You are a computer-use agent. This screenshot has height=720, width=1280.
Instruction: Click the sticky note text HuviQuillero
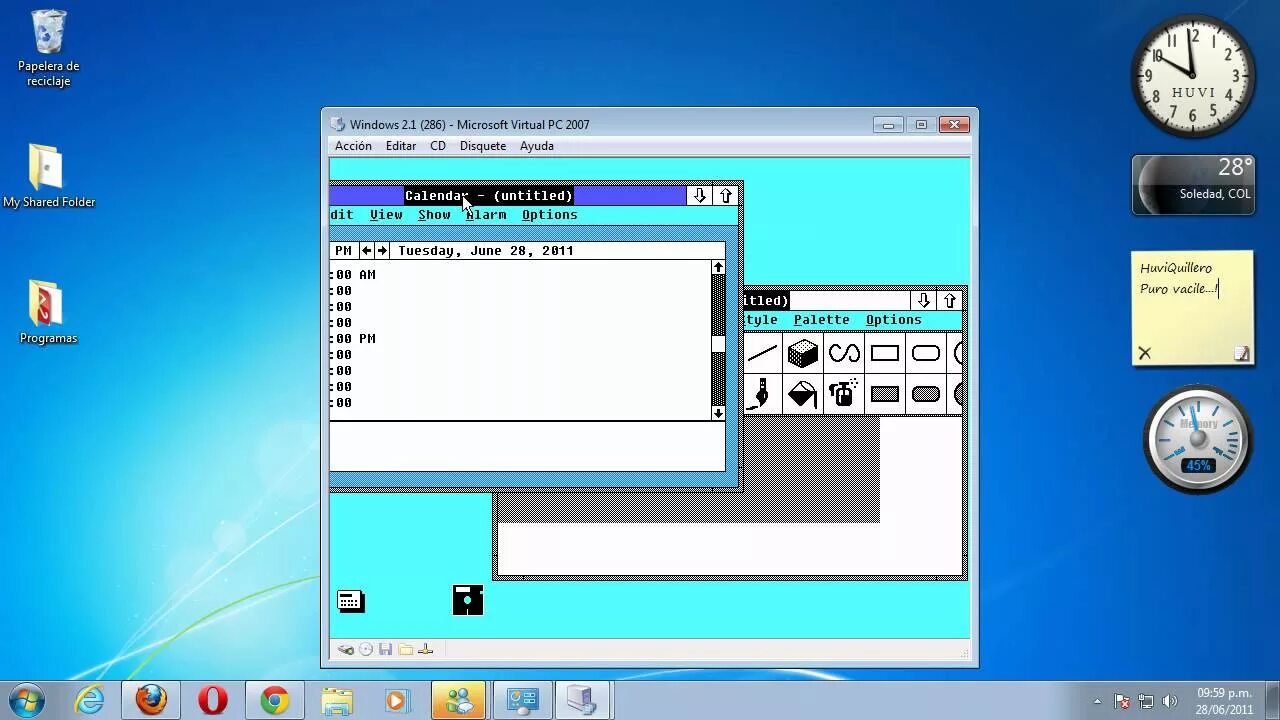click(1176, 268)
